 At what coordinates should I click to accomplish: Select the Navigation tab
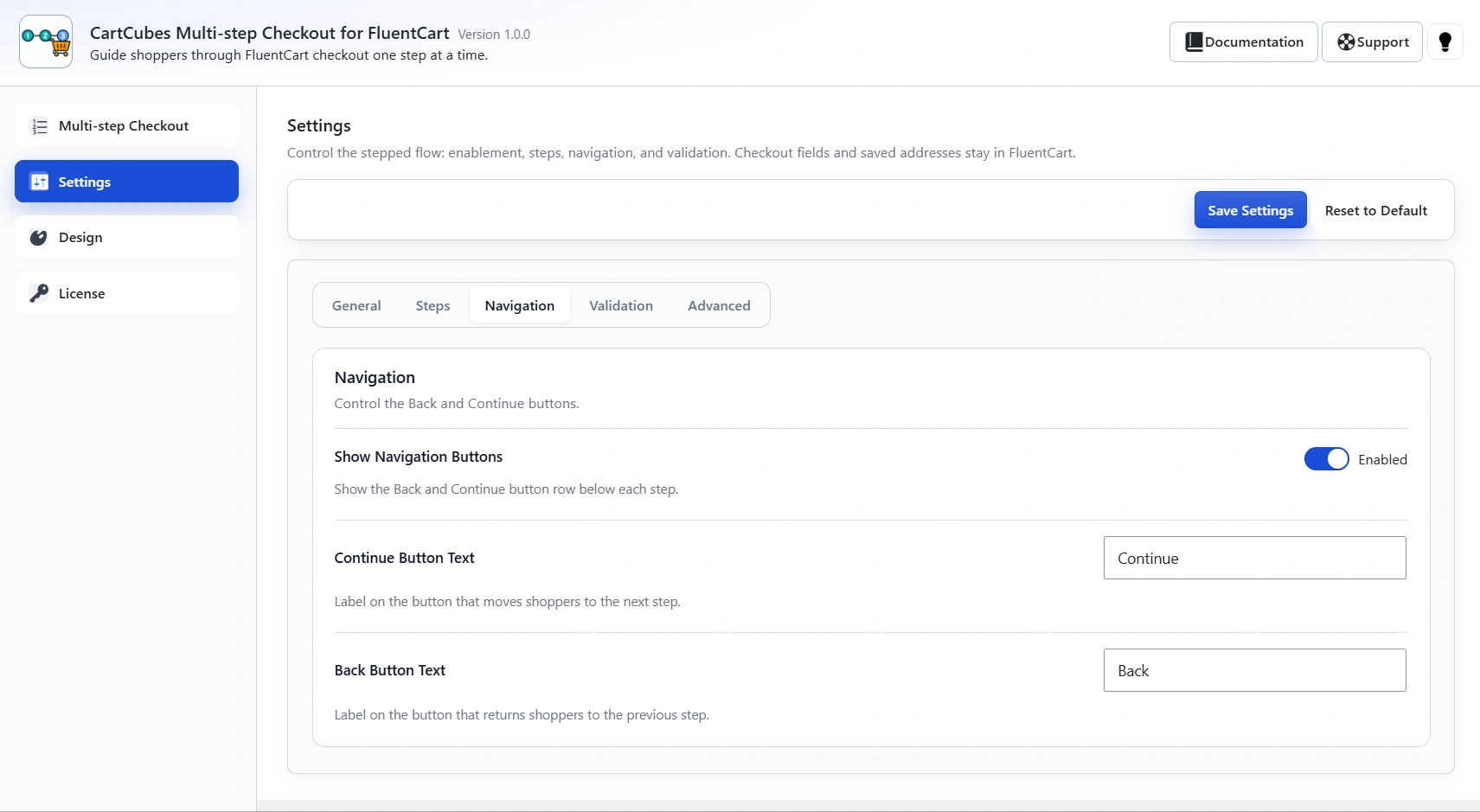tap(520, 305)
